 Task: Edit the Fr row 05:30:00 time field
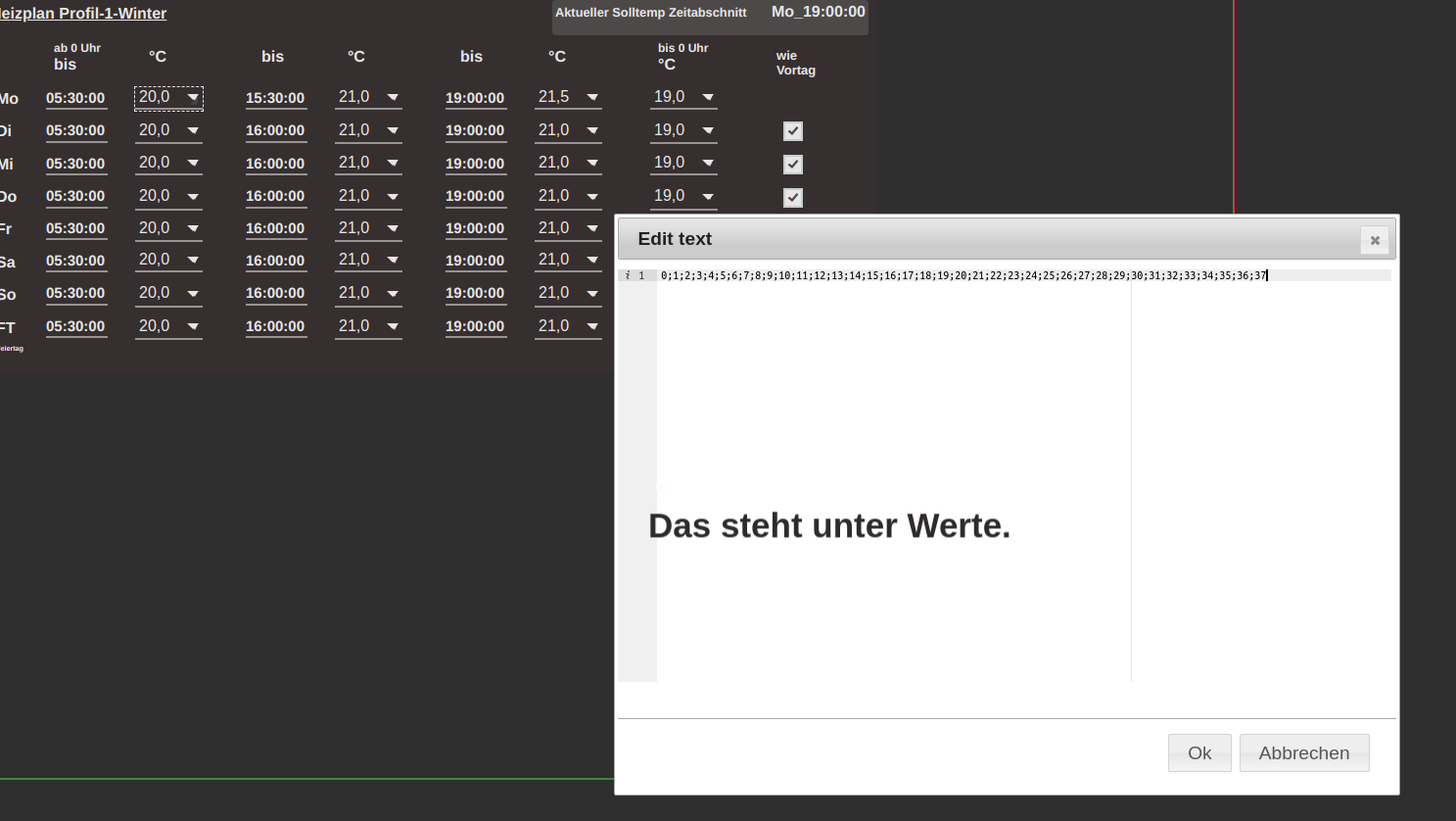pos(75,229)
